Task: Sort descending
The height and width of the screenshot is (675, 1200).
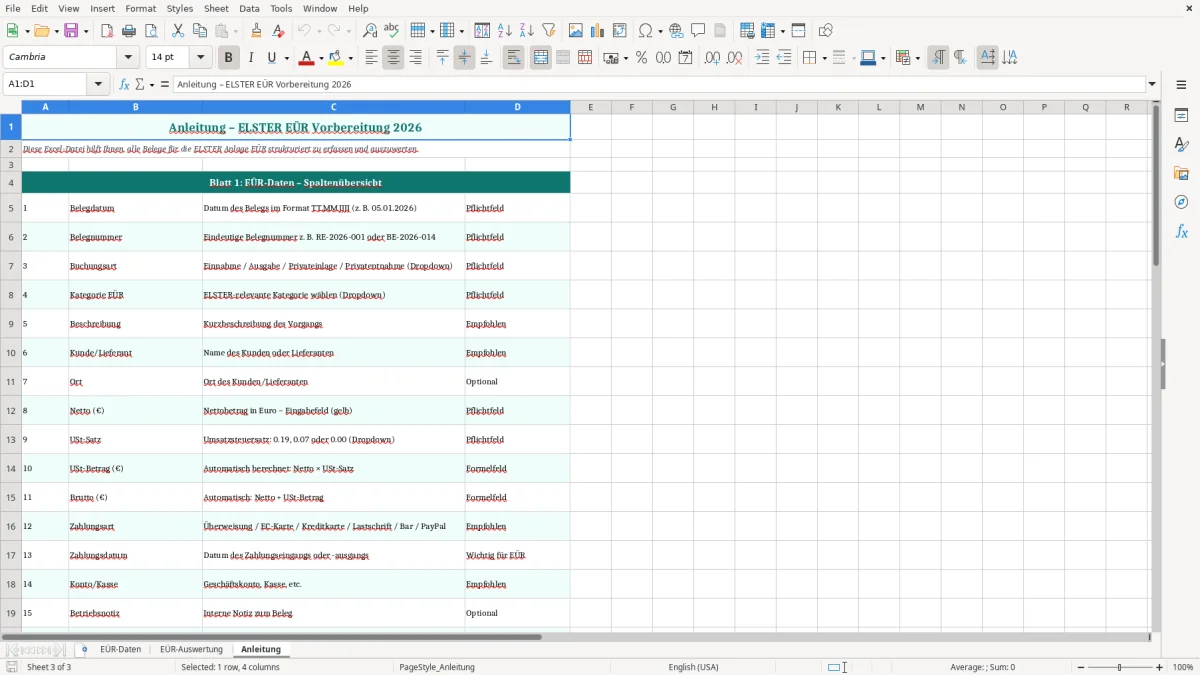Action: [527, 31]
